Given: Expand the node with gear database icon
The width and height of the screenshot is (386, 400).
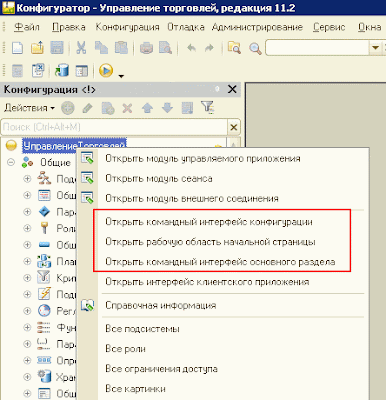Looking at the screenshot, I should pos(27,377).
